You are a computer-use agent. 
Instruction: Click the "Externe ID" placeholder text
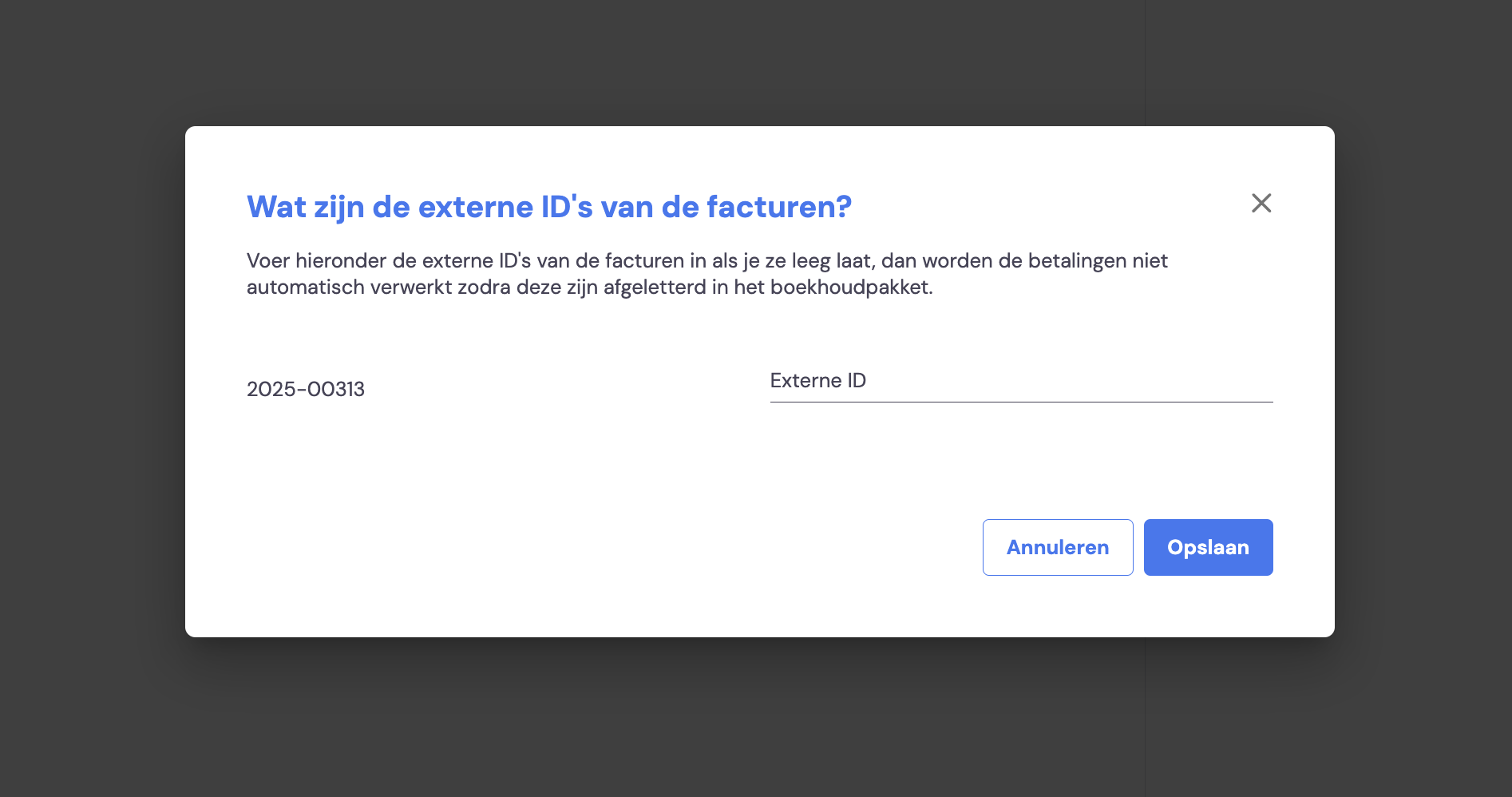pos(818,380)
